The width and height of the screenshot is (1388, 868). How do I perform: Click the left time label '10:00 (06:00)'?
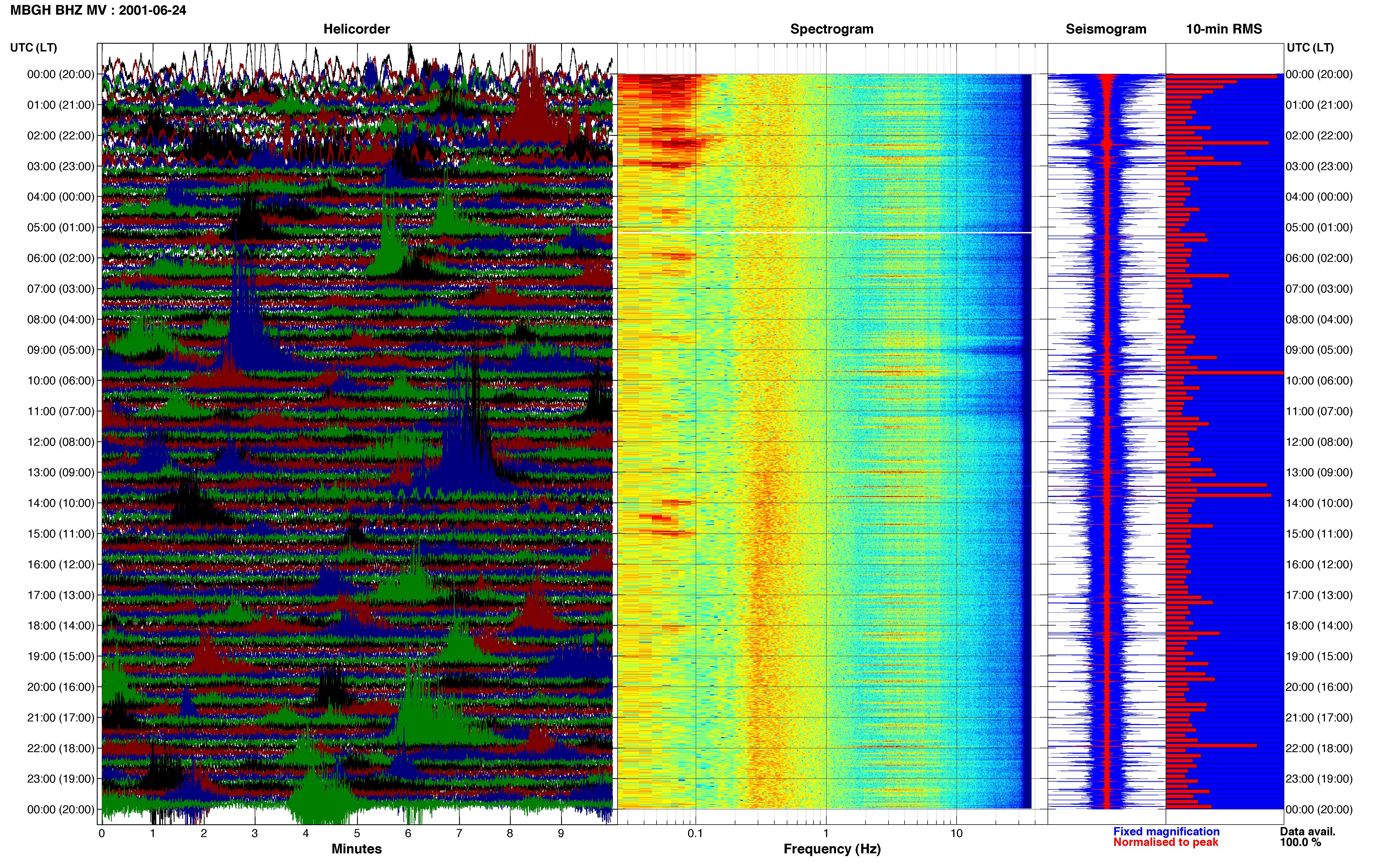[61, 380]
